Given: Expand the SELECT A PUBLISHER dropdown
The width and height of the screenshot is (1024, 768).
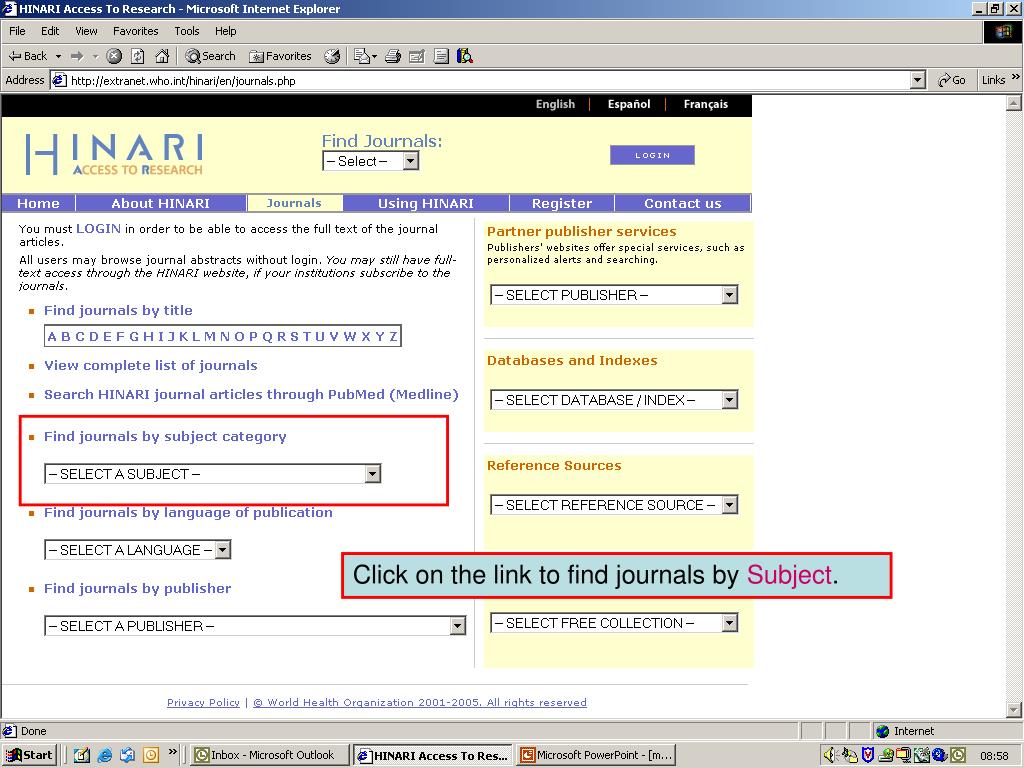Looking at the screenshot, I should [255, 626].
